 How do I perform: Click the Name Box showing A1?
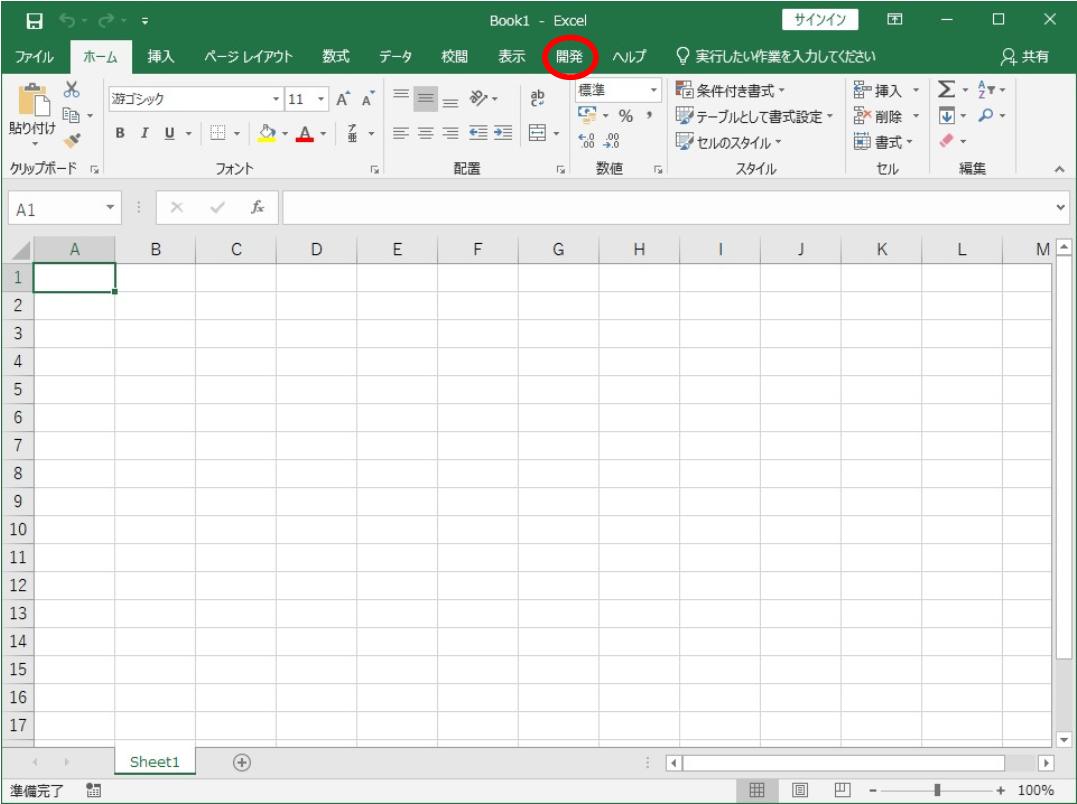pyautogui.click(x=60, y=211)
